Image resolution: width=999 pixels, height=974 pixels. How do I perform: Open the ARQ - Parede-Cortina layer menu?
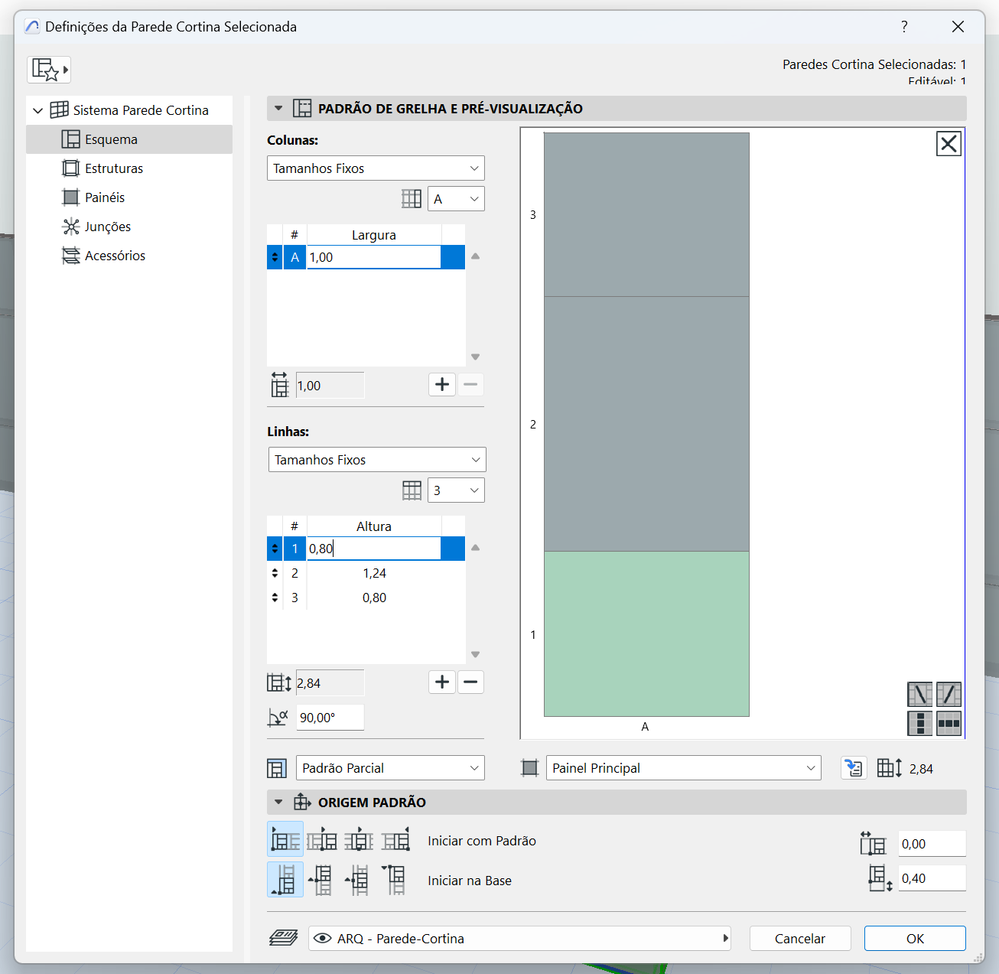click(519, 938)
